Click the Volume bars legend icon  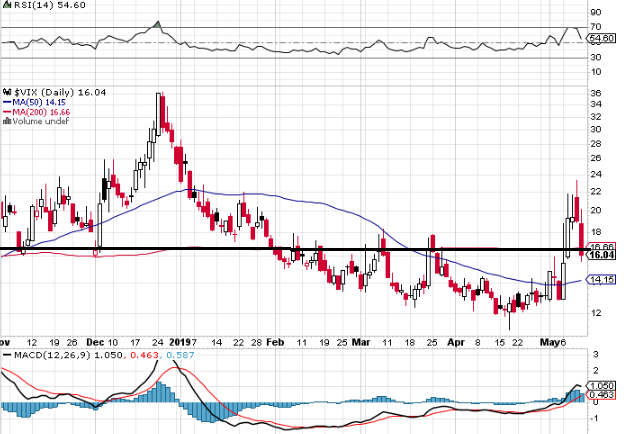(7, 121)
